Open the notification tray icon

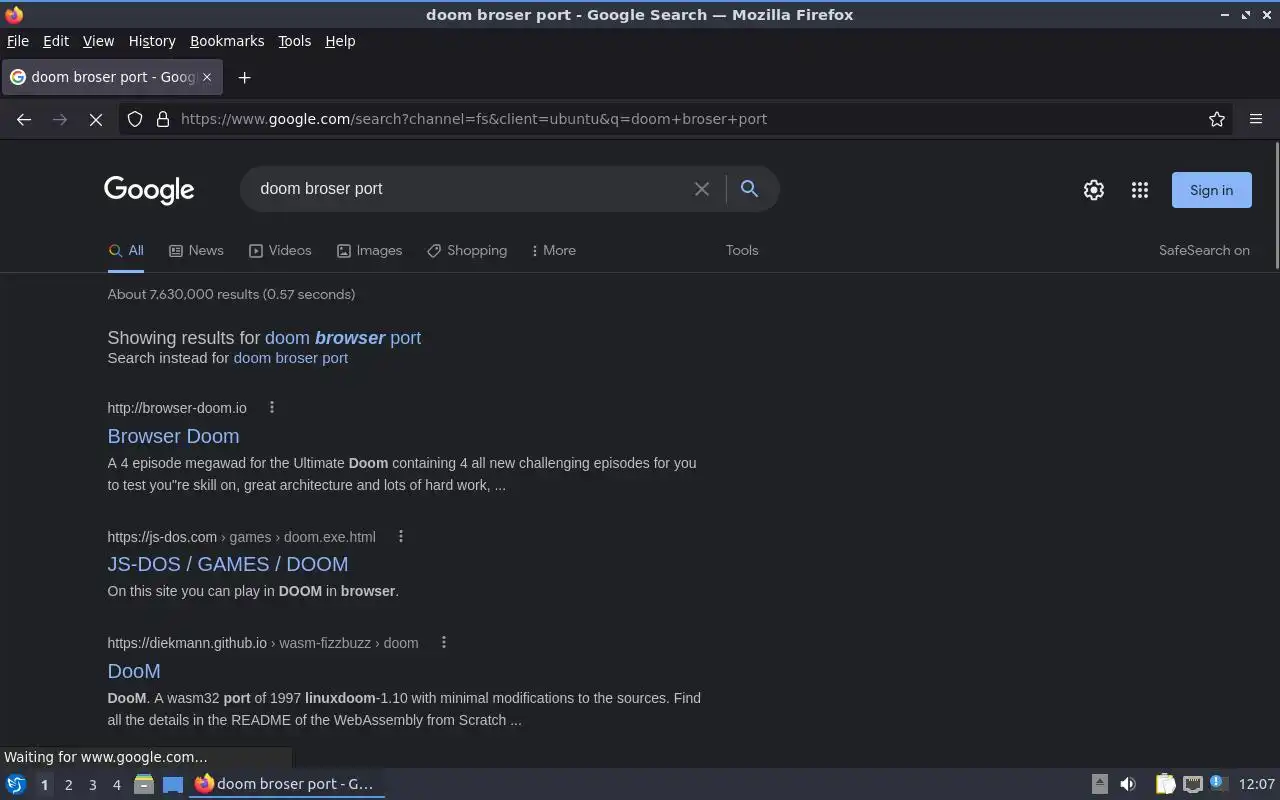pos(1217,783)
